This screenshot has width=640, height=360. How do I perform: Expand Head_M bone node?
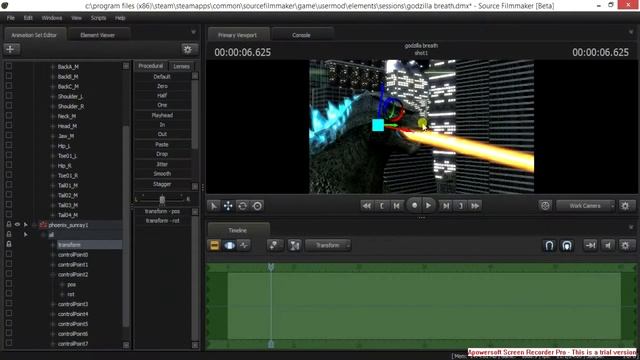[53, 126]
